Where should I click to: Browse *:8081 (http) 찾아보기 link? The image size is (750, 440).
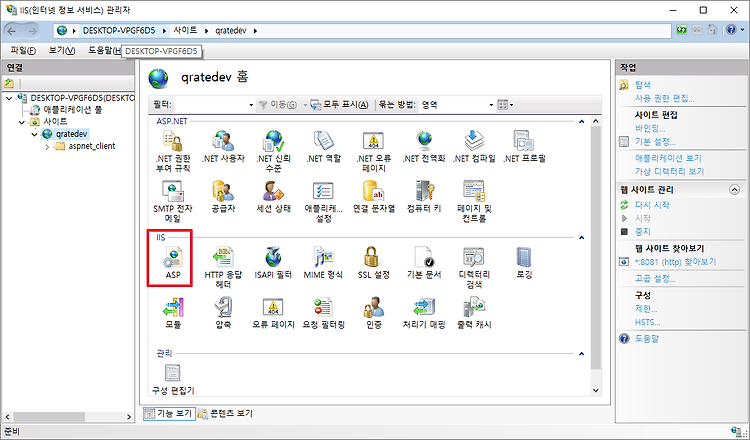pyautogui.click(x=675, y=262)
